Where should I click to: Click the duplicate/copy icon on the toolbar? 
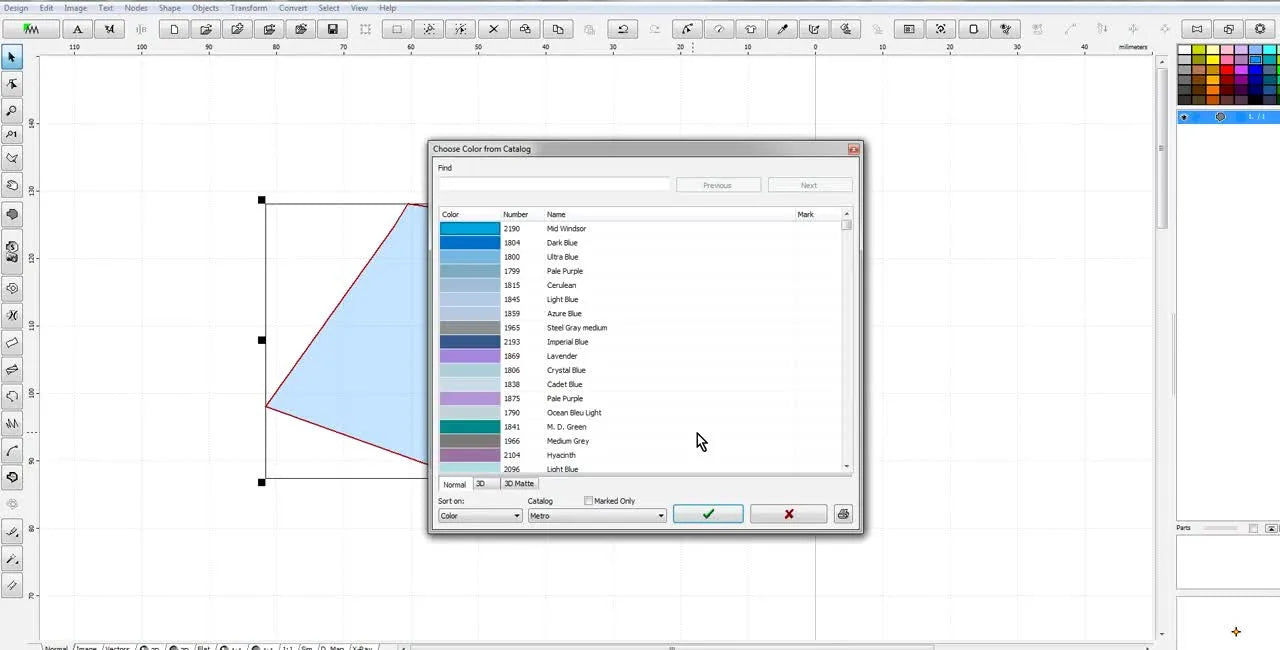click(559, 29)
